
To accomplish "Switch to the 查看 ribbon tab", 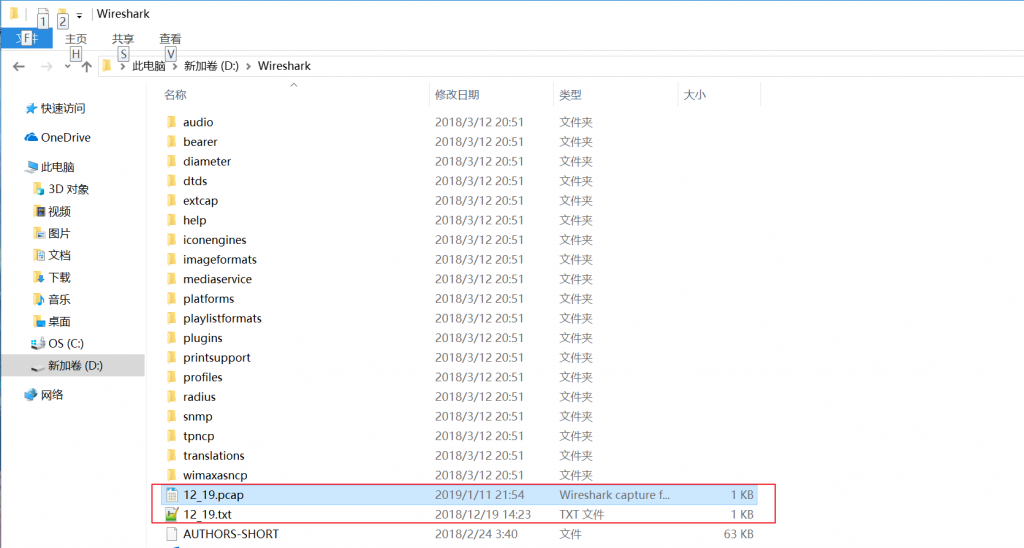I will coord(170,39).
